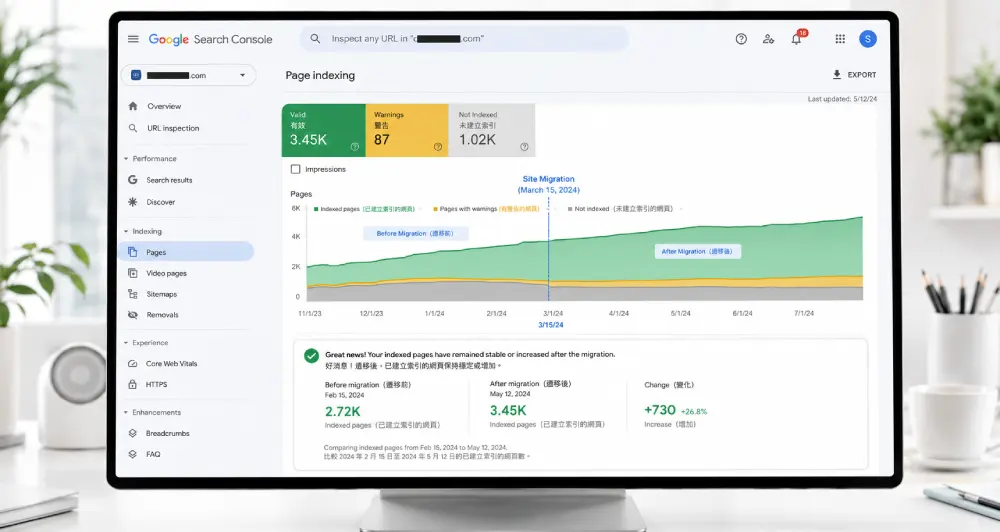Click the EXPORT button
1000x532 pixels.
pyautogui.click(x=854, y=75)
